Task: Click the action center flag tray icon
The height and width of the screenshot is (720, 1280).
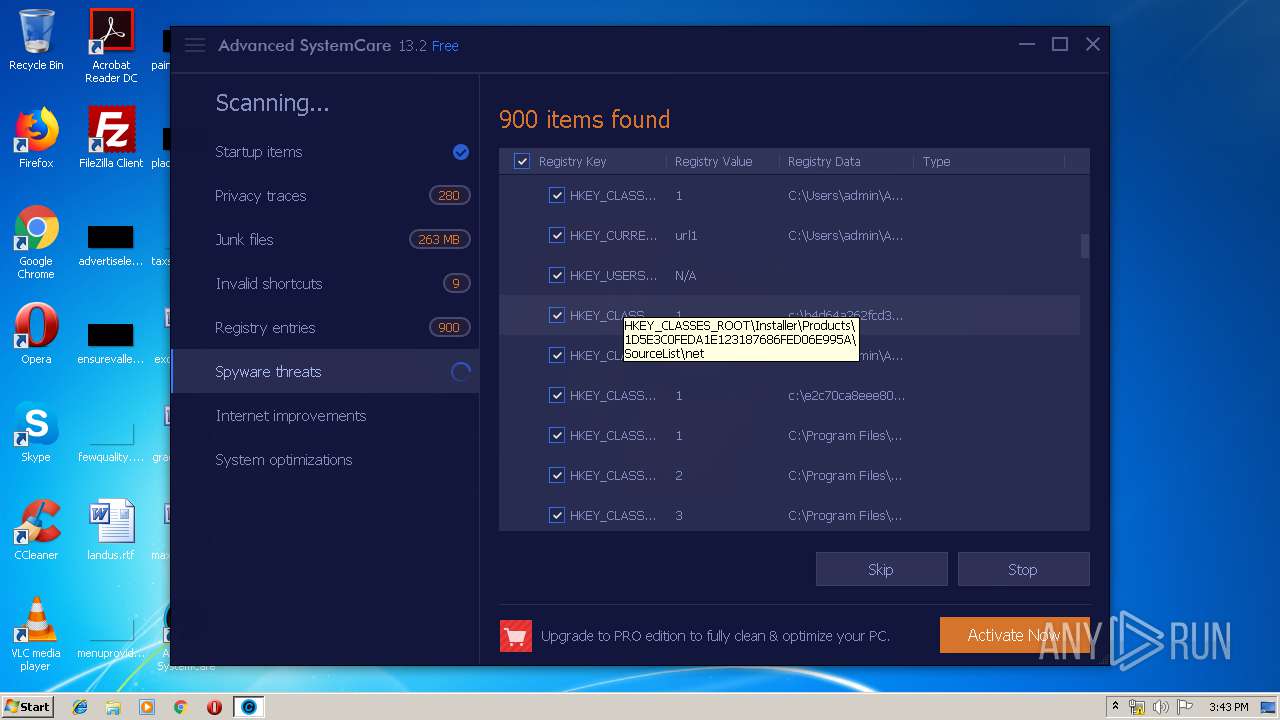Action: click(1187, 707)
